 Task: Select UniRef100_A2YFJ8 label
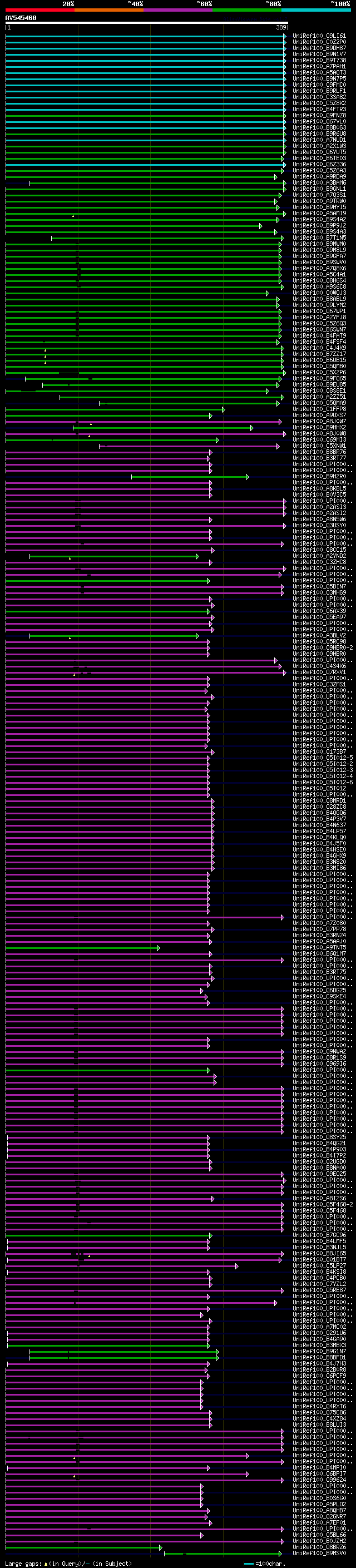point(319,317)
